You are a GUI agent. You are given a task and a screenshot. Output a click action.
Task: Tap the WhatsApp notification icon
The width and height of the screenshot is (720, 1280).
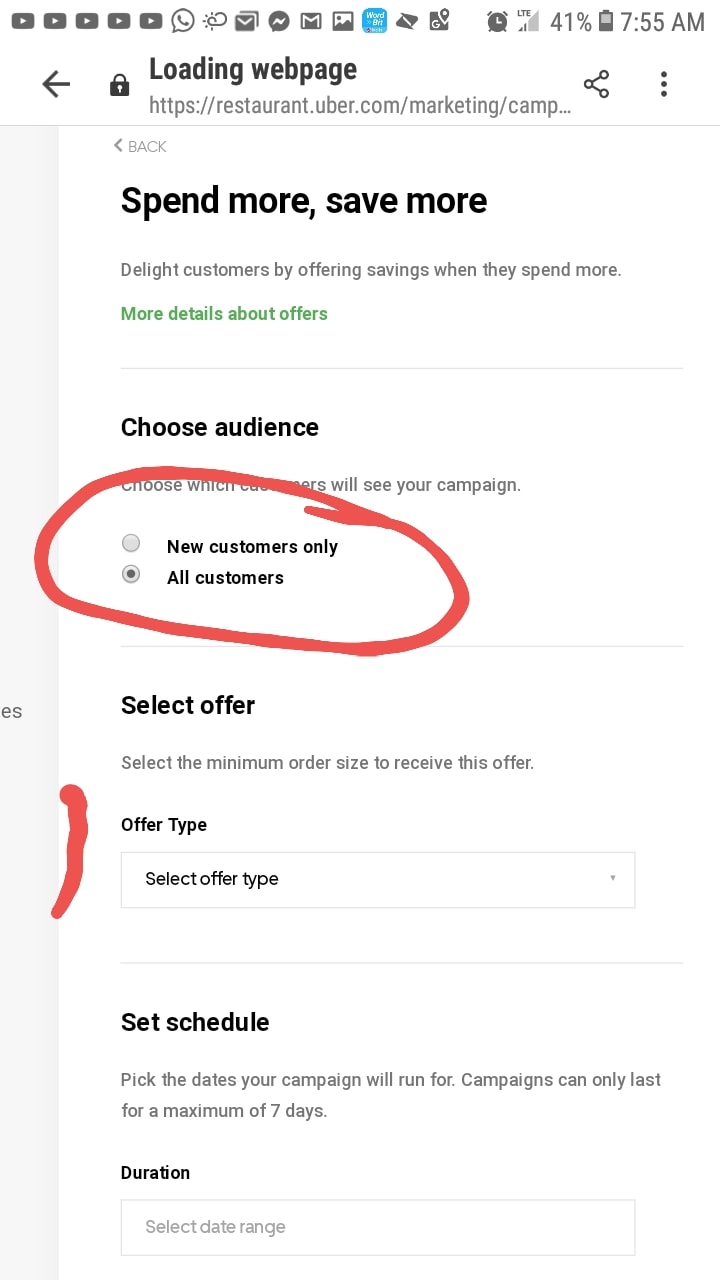[182, 20]
